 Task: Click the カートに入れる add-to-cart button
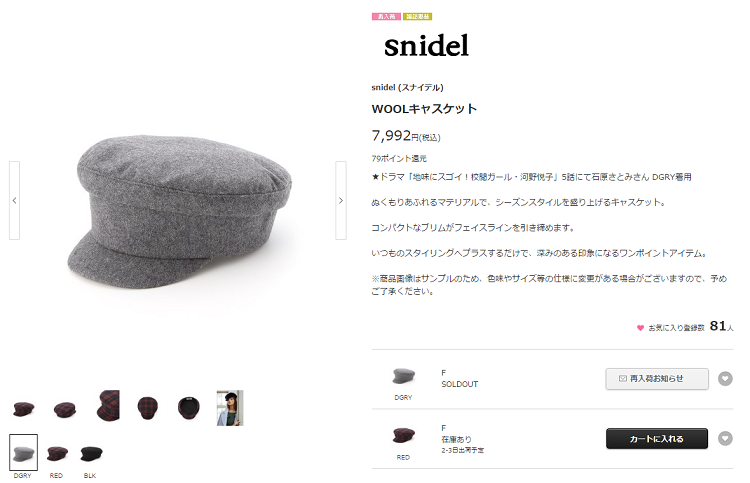[x=657, y=439]
